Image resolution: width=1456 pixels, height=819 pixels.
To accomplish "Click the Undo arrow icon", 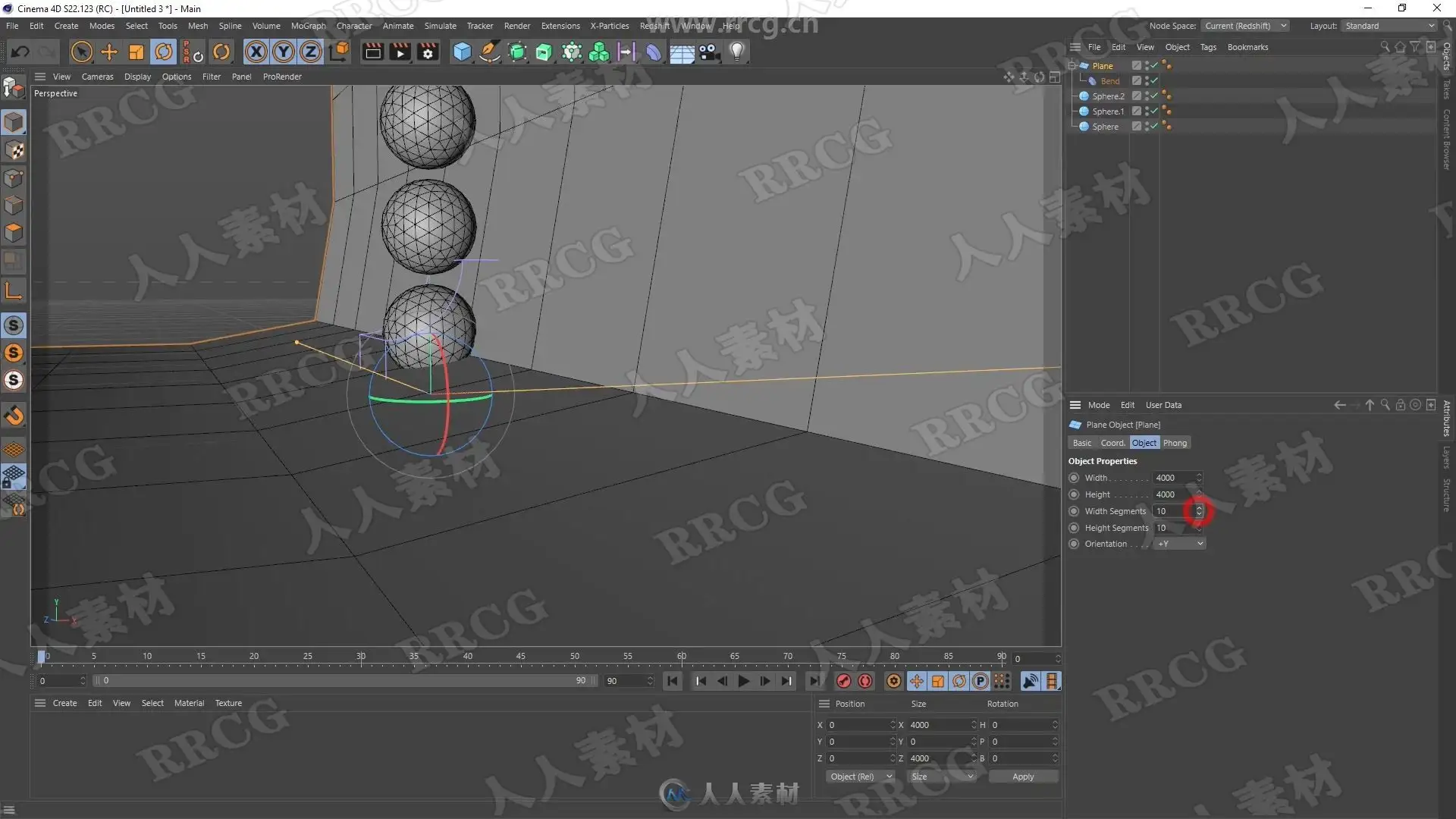I will pos(20,52).
